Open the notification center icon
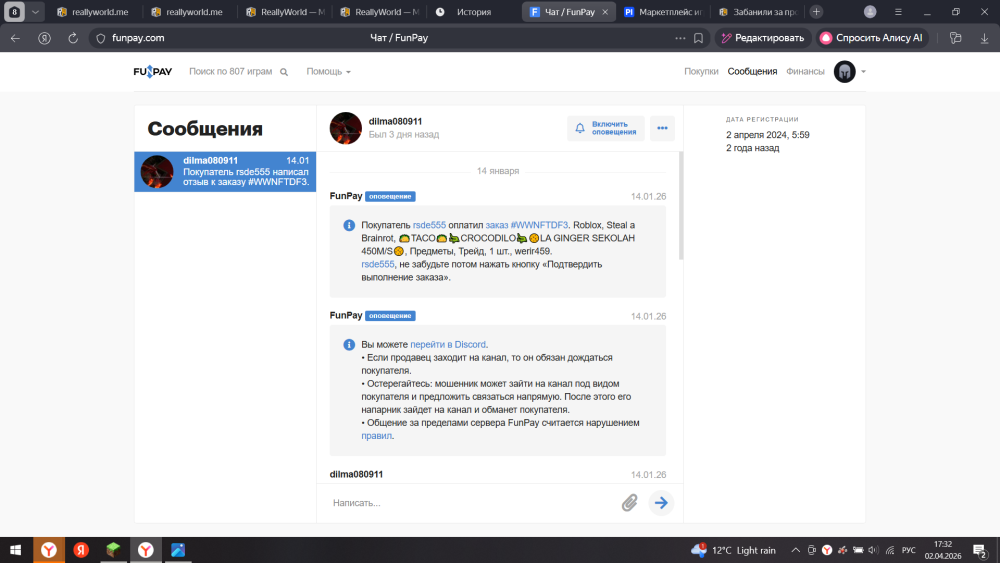Viewport: 1000px width, 563px height. [x=981, y=550]
